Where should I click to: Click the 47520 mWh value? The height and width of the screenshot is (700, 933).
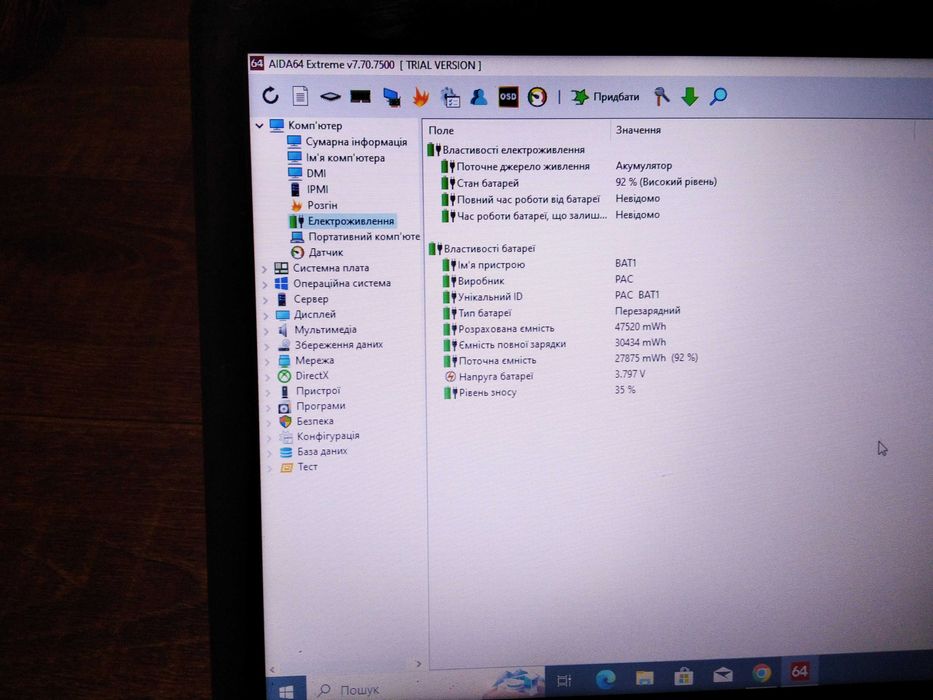click(640, 326)
